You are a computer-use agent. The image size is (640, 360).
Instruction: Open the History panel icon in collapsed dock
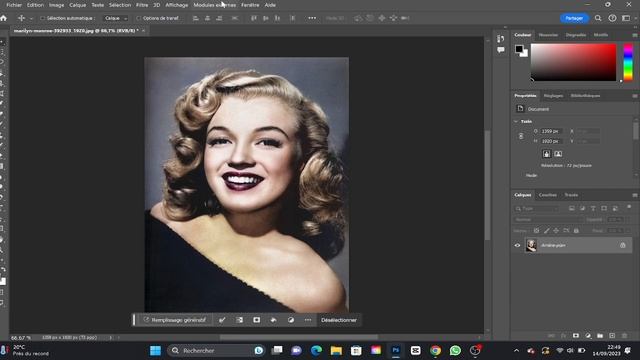501,39
